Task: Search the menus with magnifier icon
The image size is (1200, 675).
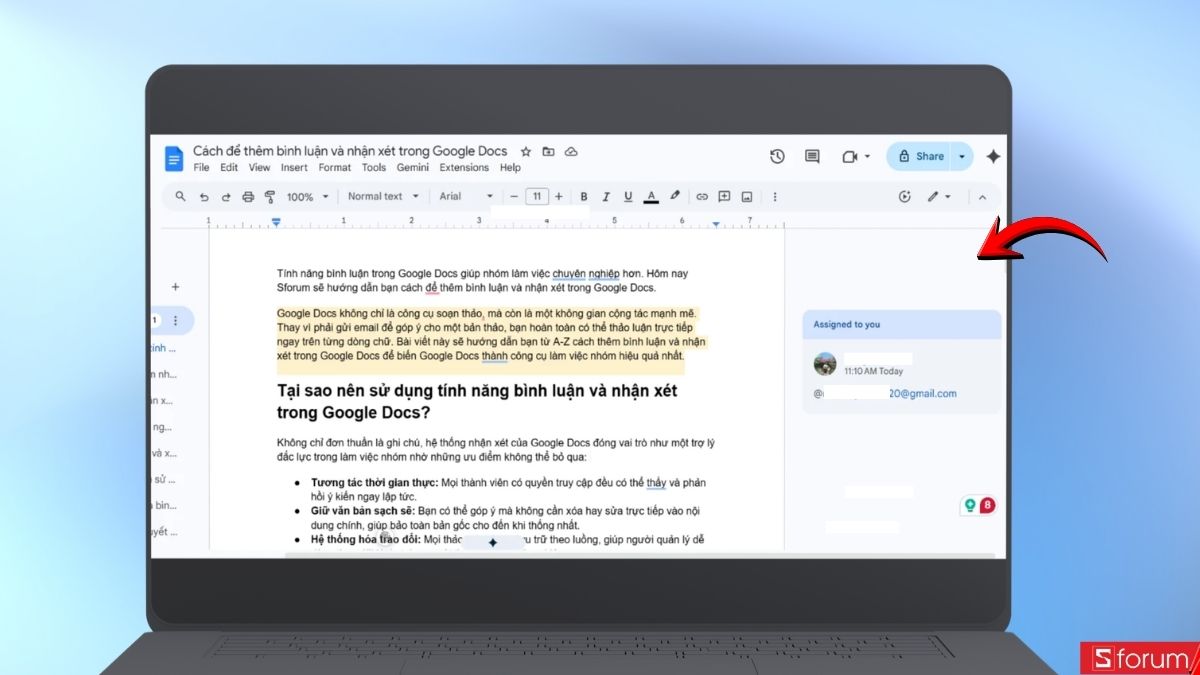Action: pos(180,196)
